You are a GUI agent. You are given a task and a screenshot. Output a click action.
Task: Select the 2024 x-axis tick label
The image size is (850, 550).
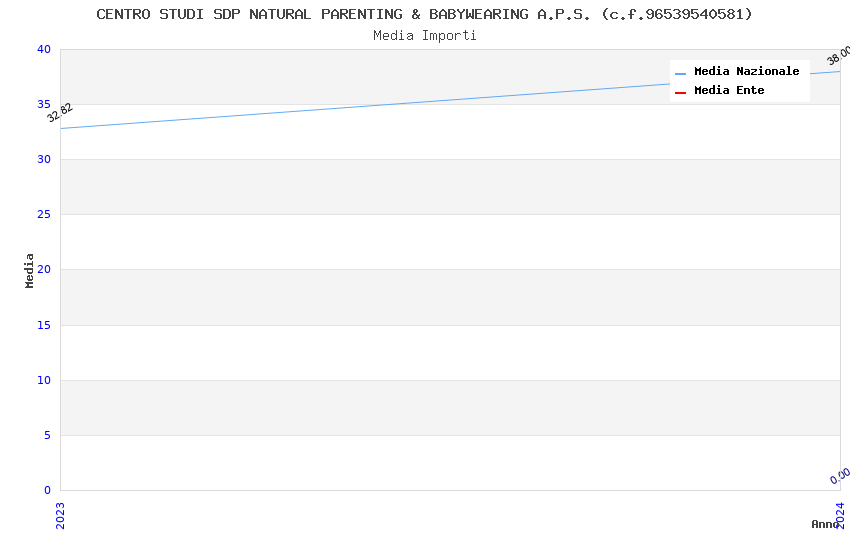[840, 514]
